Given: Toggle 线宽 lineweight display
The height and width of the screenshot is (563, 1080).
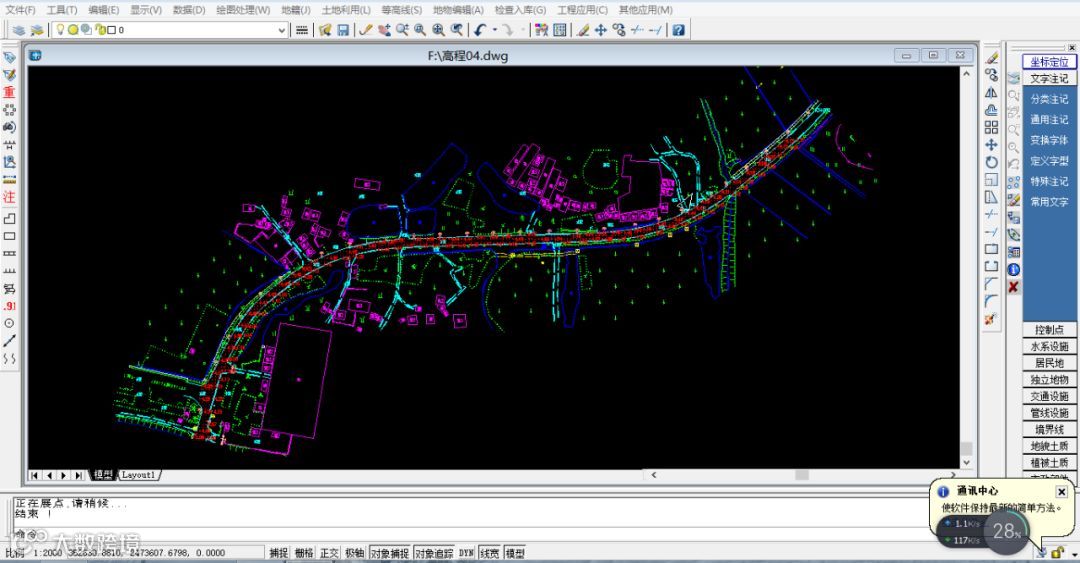Looking at the screenshot, I should 489,553.
